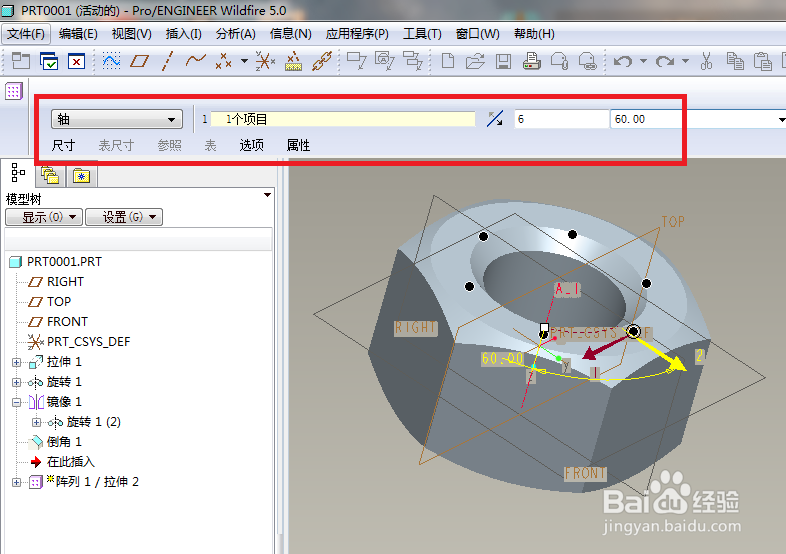Open the 选项 dashboard tab

tap(252, 145)
